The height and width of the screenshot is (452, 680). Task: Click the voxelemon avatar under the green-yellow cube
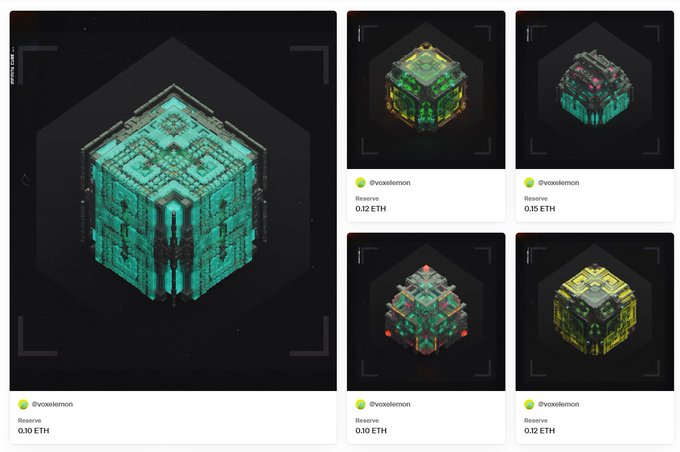pyautogui.click(x=360, y=183)
